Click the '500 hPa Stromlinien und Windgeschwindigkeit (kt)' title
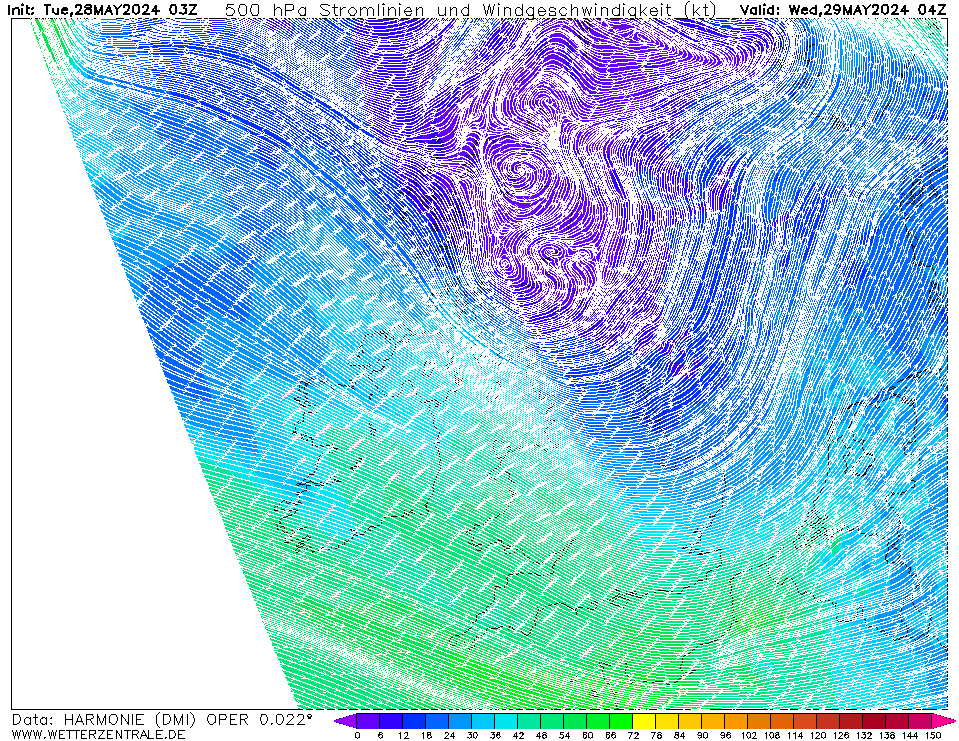 [471, 10]
